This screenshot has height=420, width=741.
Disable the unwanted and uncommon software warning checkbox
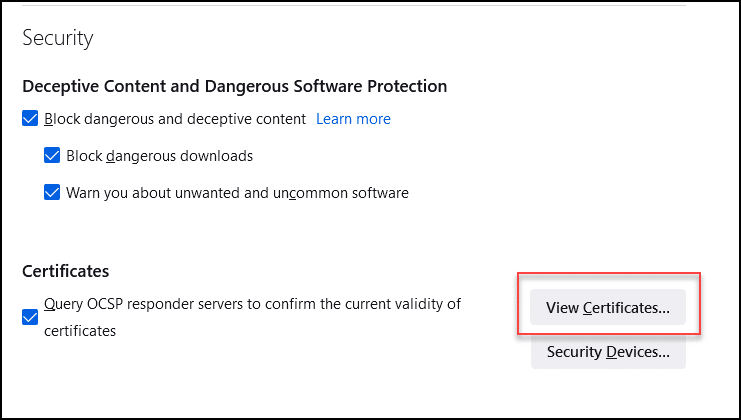[53, 193]
